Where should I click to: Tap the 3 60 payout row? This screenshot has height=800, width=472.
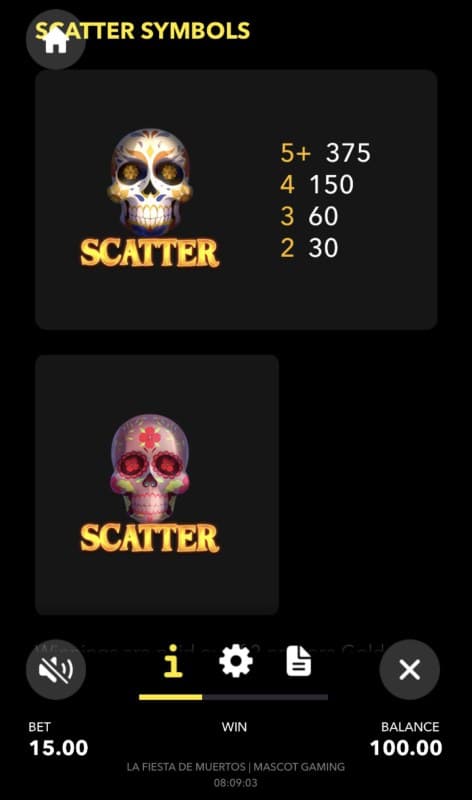(x=309, y=216)
